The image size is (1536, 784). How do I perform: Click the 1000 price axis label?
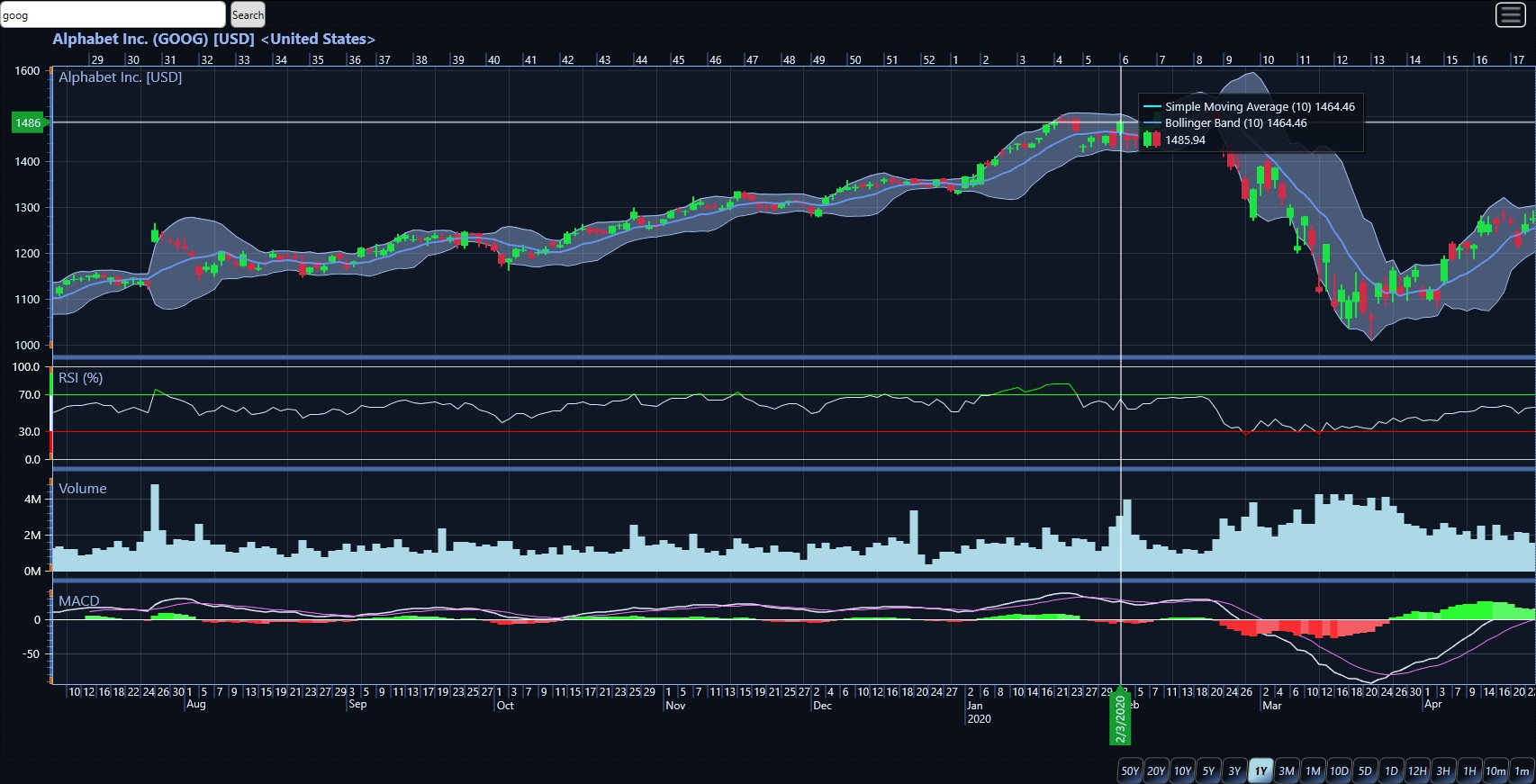[27, 345]
